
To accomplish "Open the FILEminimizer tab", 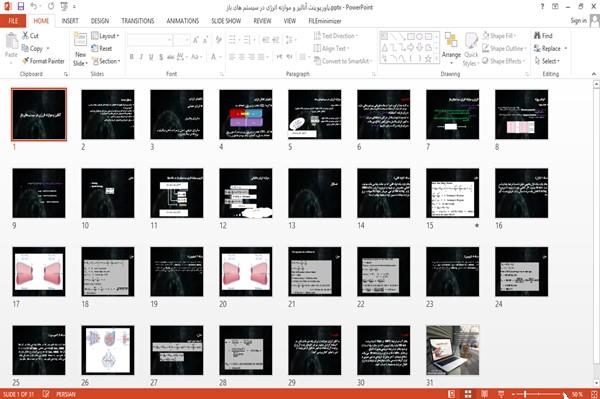I will click(324, 21).
